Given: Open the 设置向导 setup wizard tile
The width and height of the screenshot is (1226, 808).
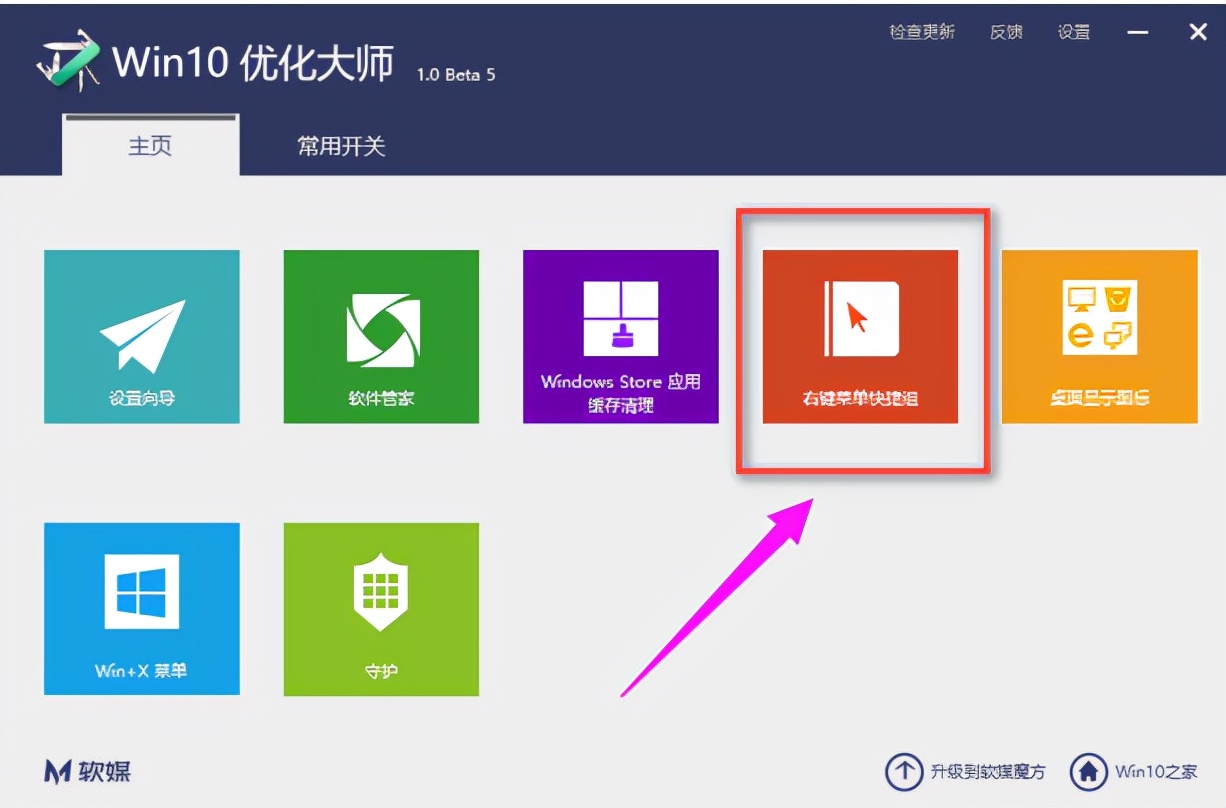Looking at the screenshot, I should point(141,335).
